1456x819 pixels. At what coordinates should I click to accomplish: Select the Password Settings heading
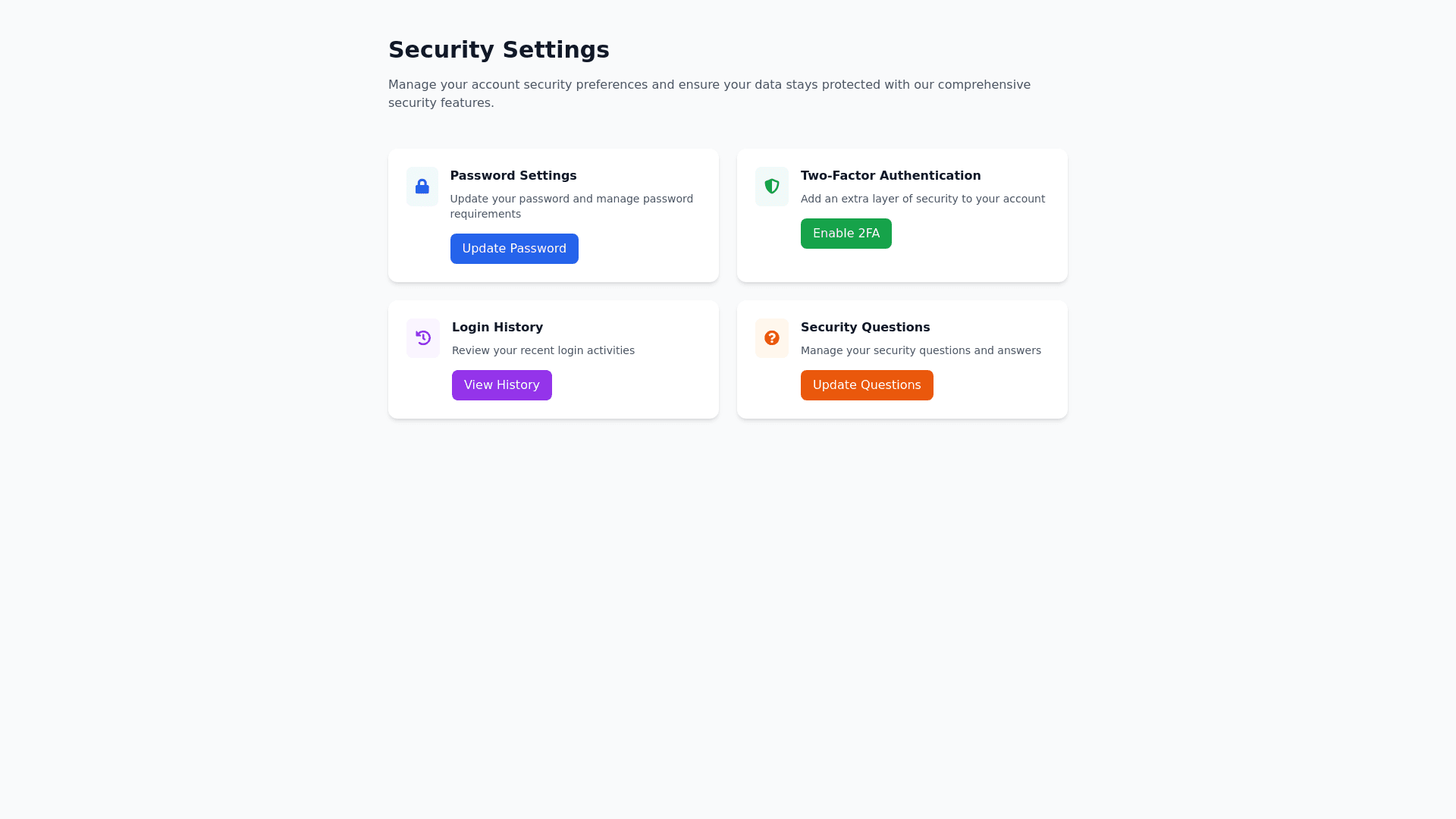point(513,176)
